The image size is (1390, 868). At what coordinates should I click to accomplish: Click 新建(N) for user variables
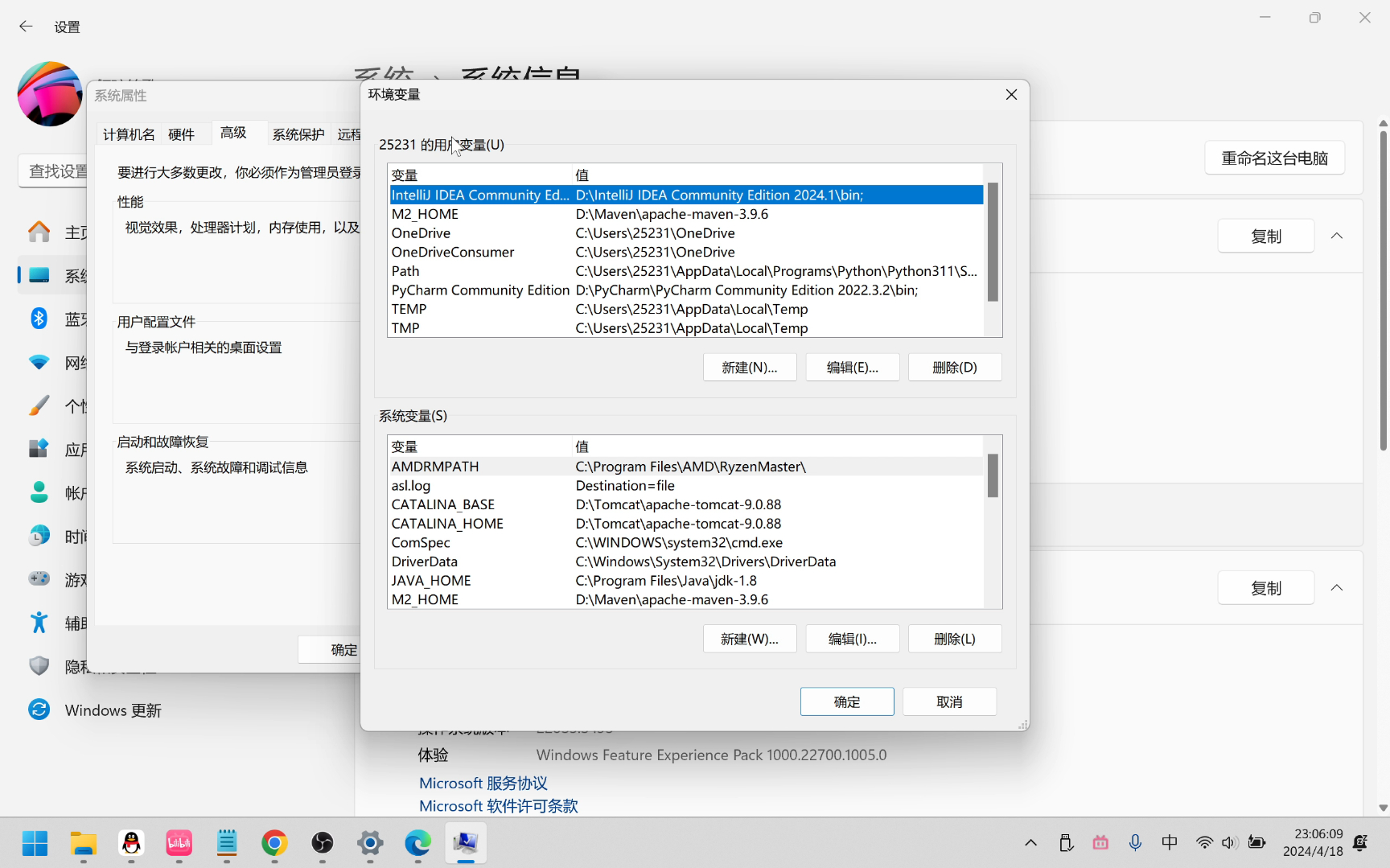(x=750, y=368)
